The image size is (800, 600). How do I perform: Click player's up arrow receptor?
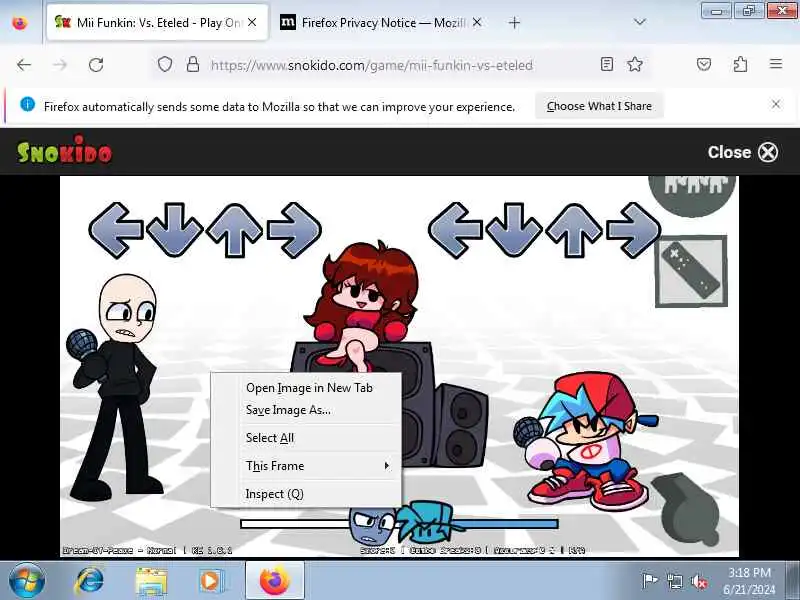pyautogui.click(x=574, y=230)
